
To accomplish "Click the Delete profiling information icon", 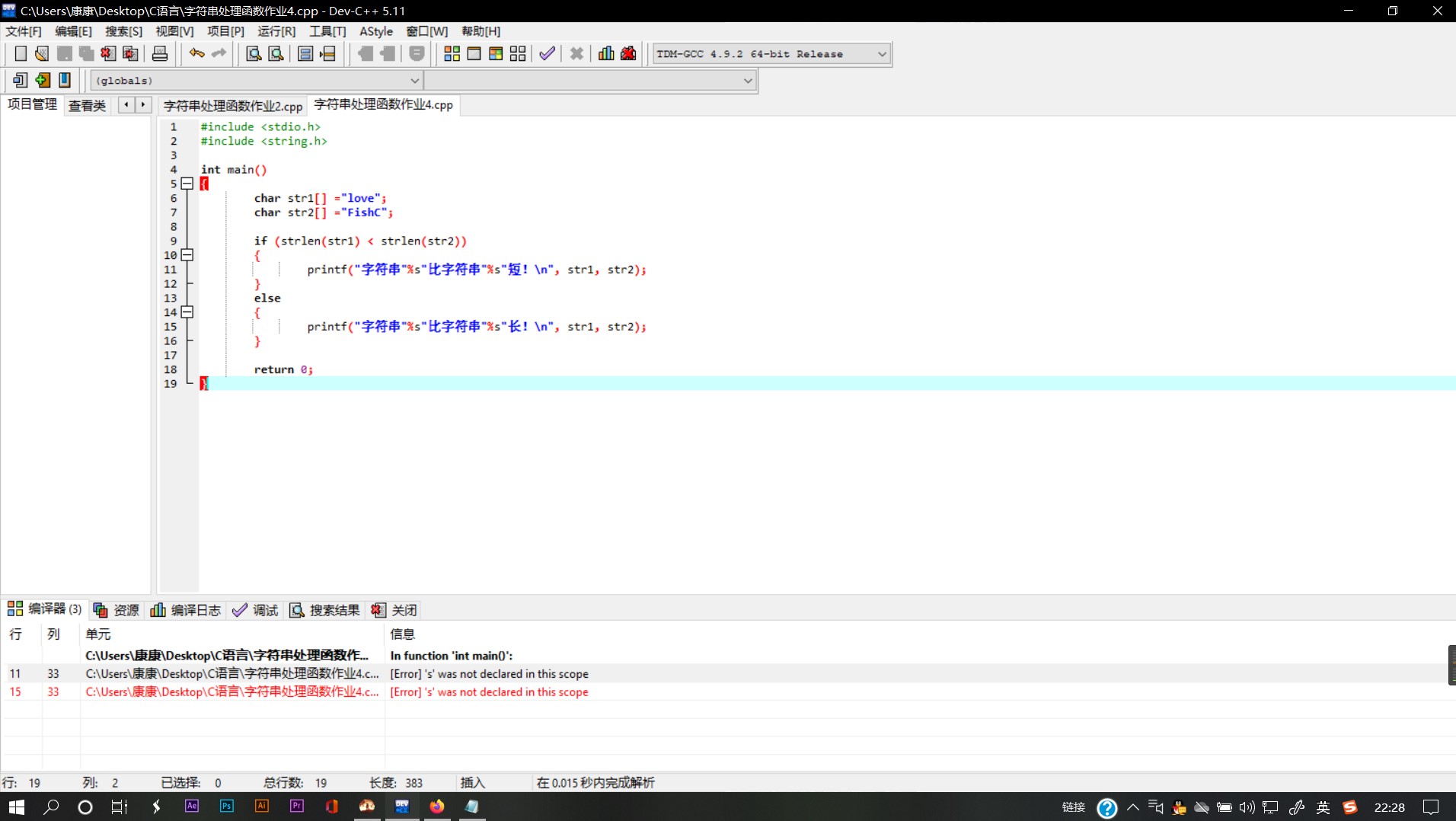I will pyautogui.click(x=628, y=53).
